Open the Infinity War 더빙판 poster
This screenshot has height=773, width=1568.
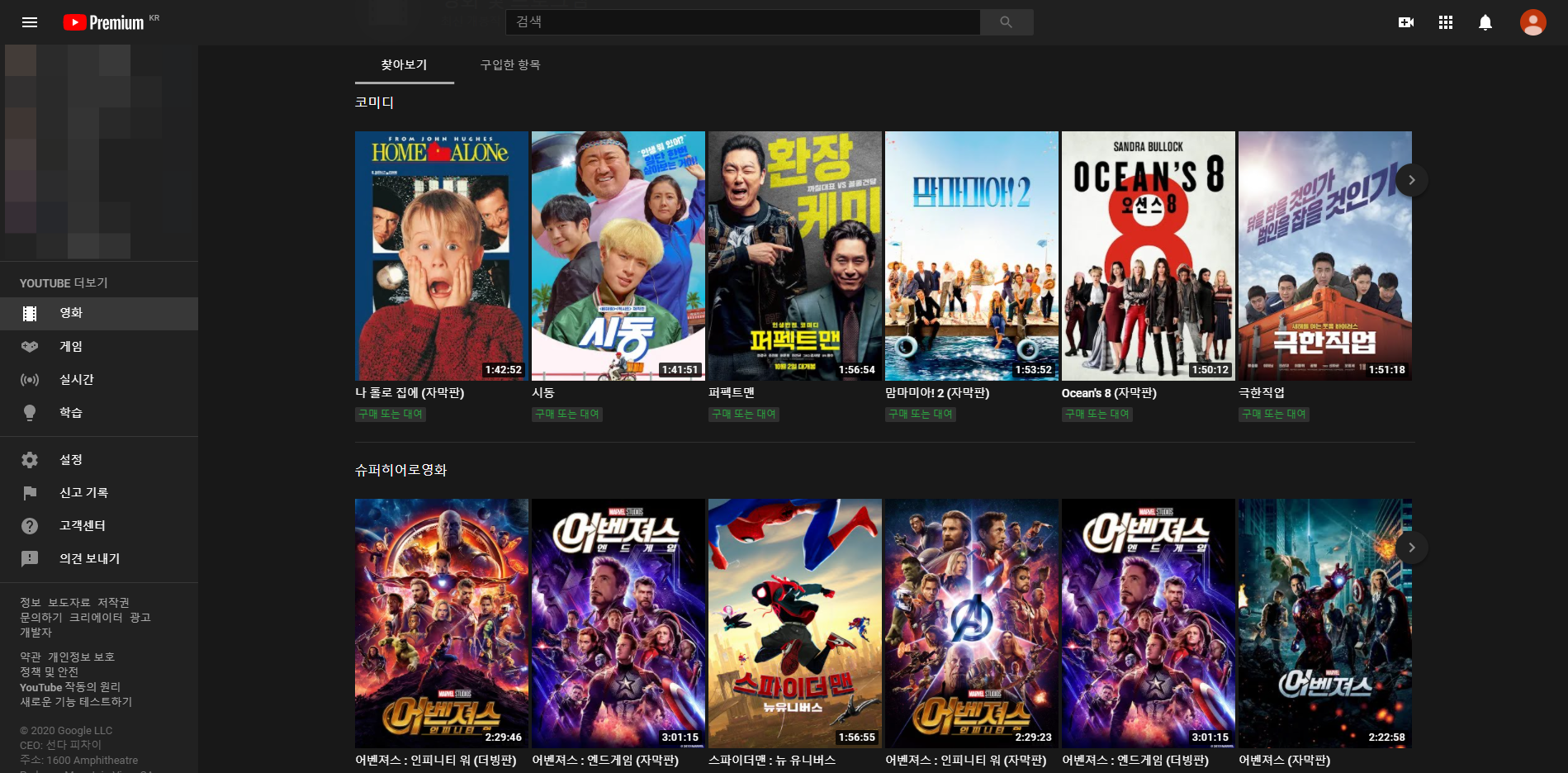coord(442,624)
